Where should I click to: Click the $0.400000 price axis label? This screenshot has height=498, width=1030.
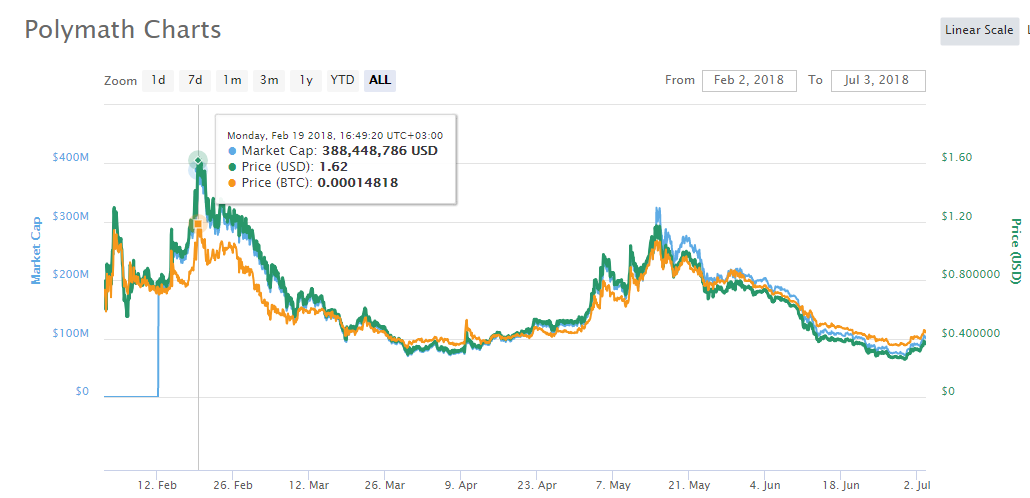point(971,333)
